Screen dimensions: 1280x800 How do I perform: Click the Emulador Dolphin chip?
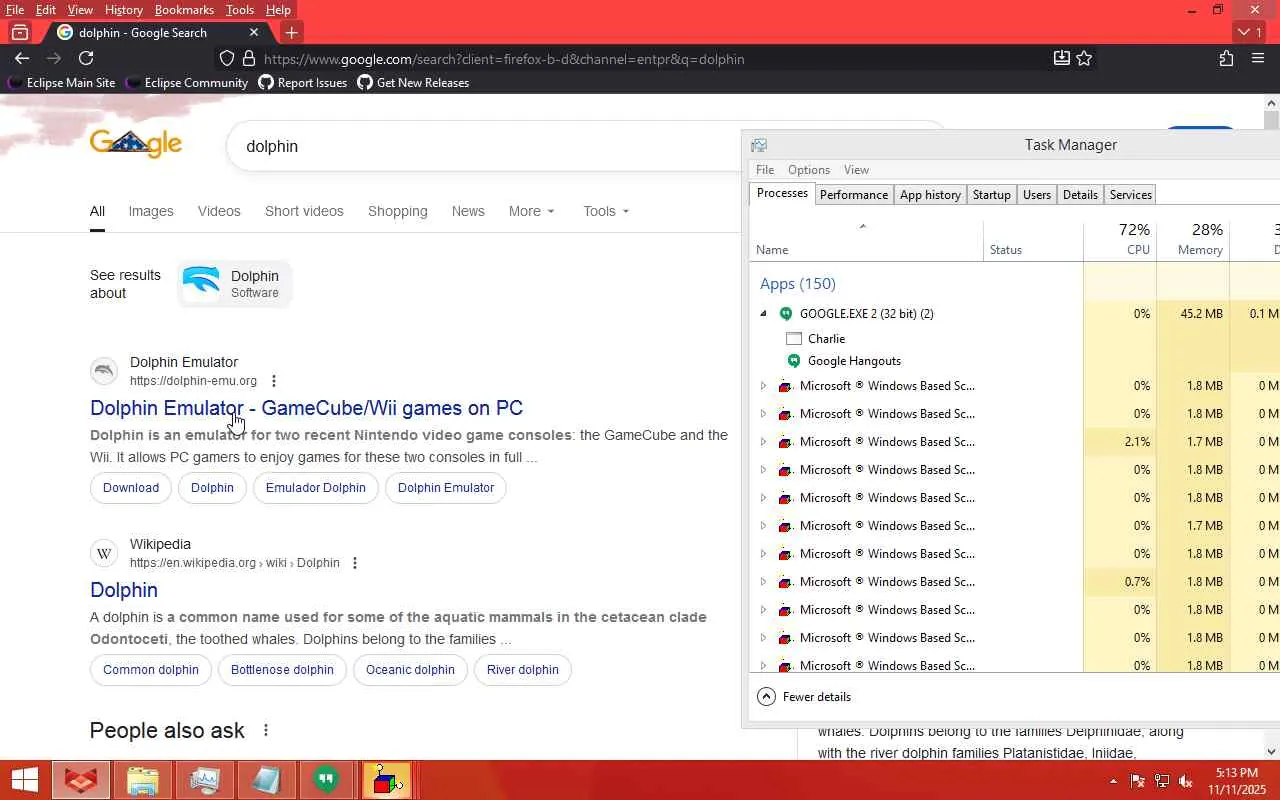tap(316, 488)
